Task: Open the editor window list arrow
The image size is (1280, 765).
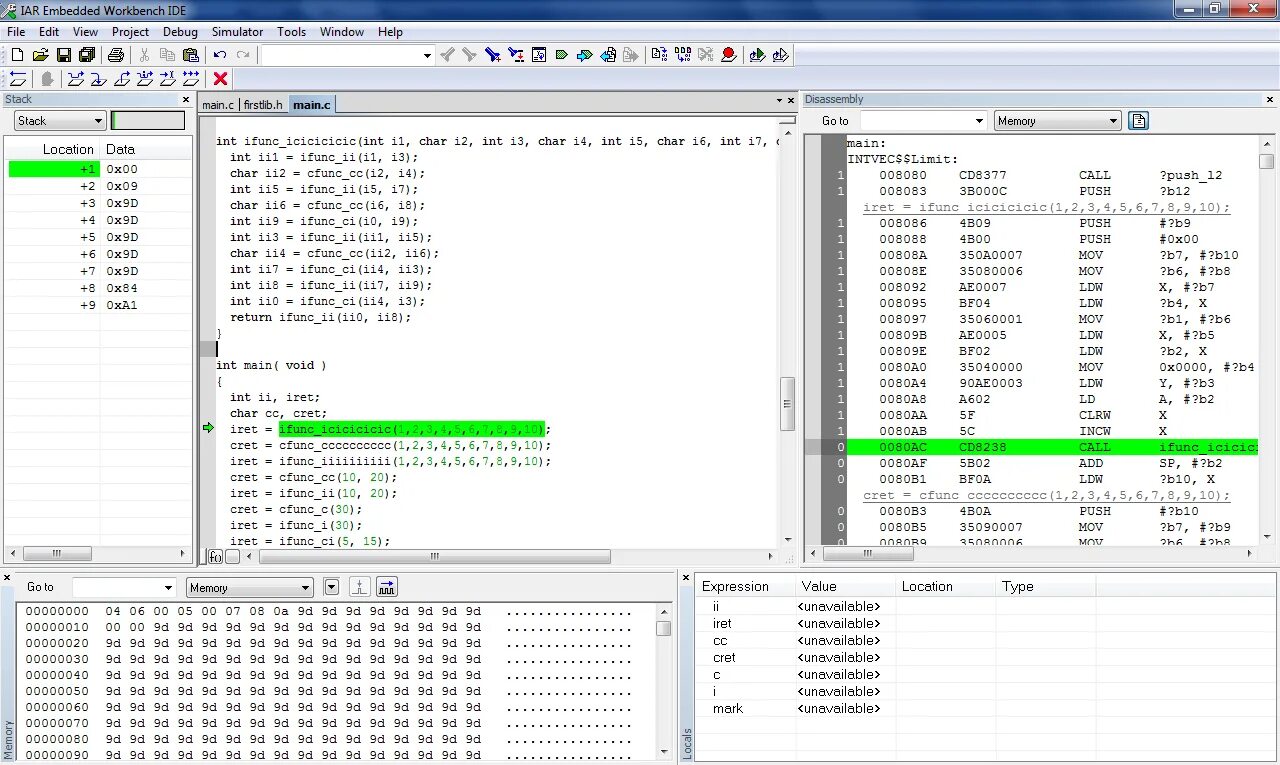Action: pos(779,100)
